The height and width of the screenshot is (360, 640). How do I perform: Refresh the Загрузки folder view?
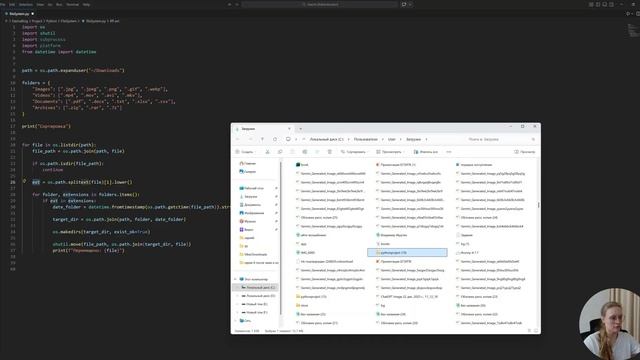275,140
